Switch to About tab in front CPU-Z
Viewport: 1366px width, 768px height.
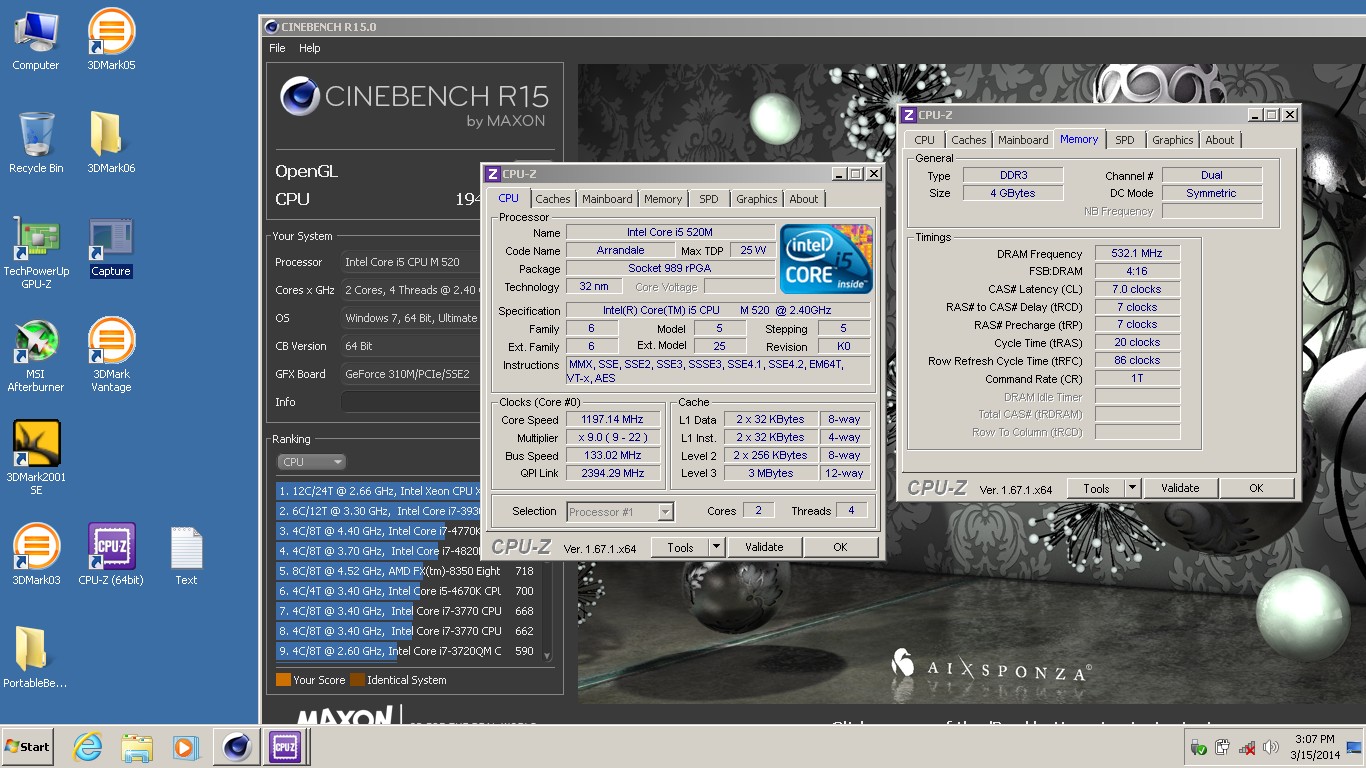[x=804, y=199]
